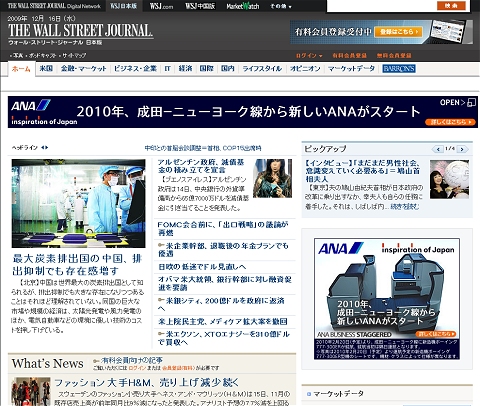The width and height of the screenshot is (480, 406).
Task: Open headline 最大炭素排出国の中国 article
Action: click(x=77, y=265)
